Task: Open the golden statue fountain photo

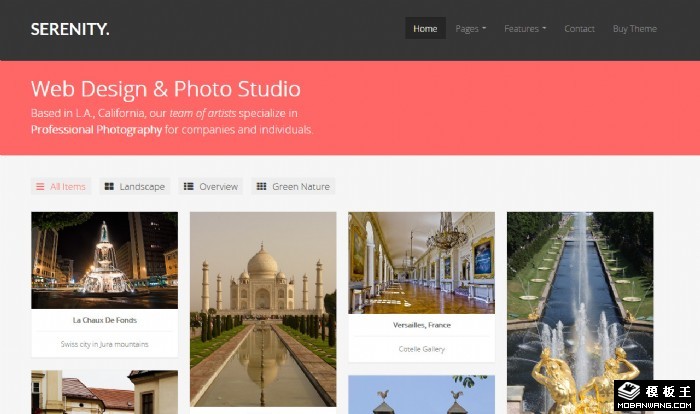Action: tap(579, 312)
